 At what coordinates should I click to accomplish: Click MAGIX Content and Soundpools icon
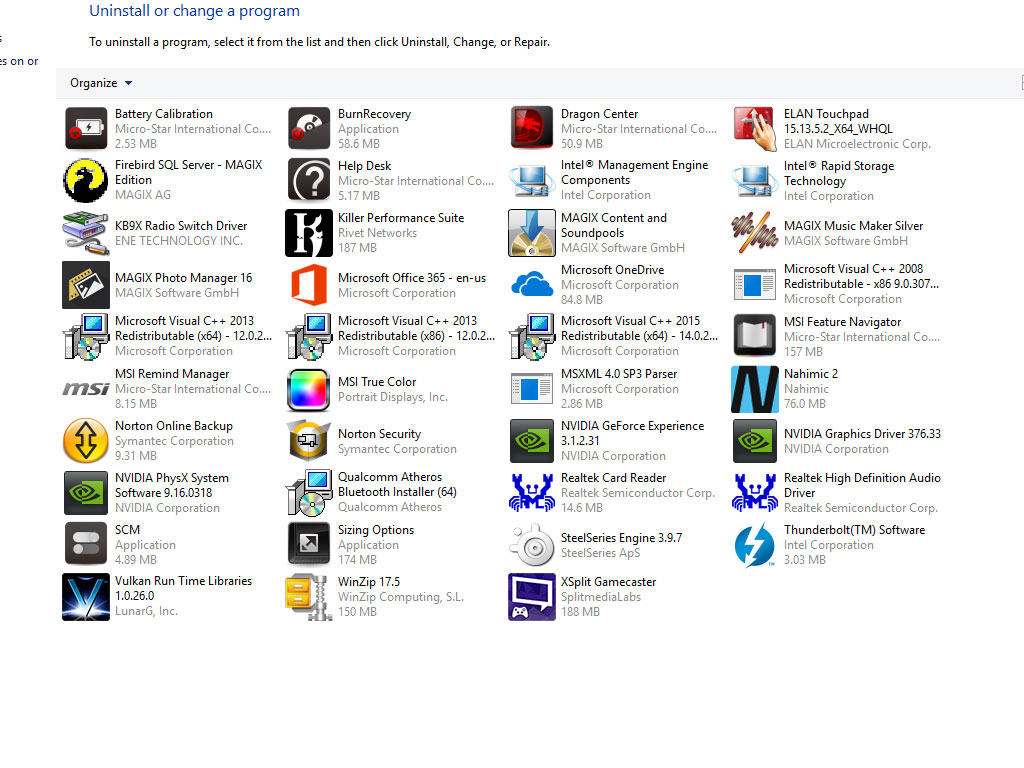(x=532, y=232)
